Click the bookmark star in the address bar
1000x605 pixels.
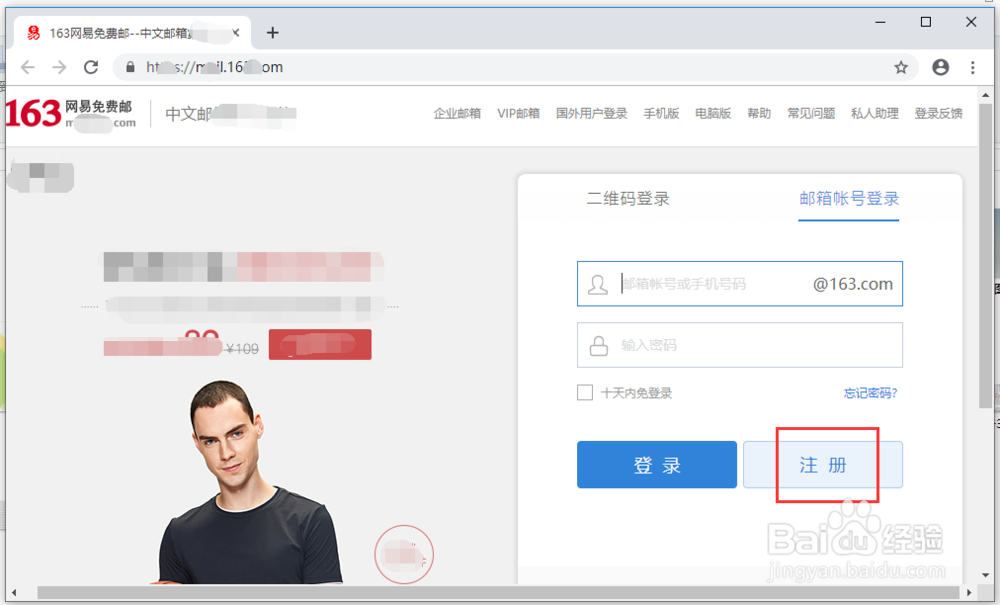coord(901,67)
